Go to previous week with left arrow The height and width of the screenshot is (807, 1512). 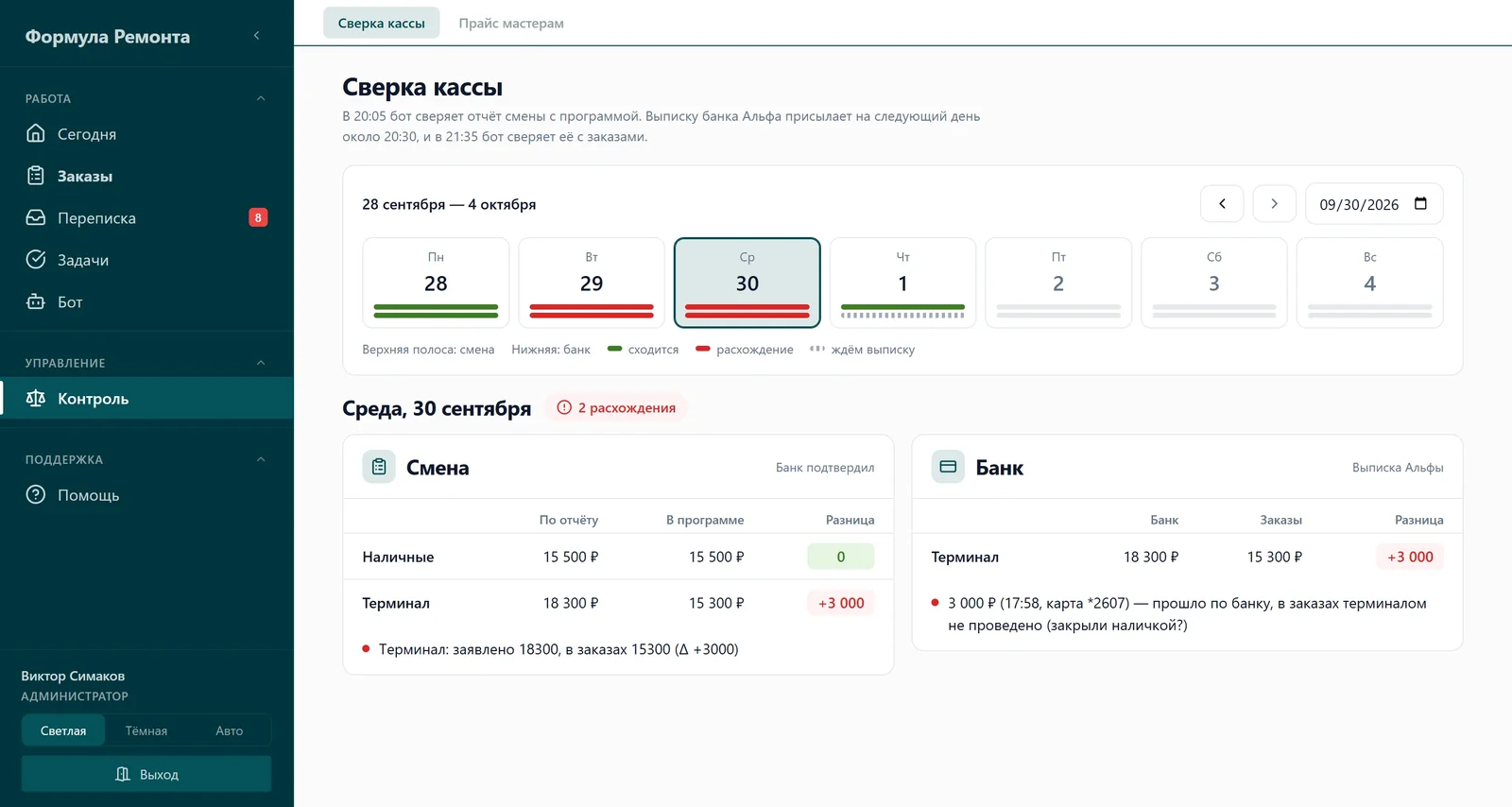coord(1222,204)
